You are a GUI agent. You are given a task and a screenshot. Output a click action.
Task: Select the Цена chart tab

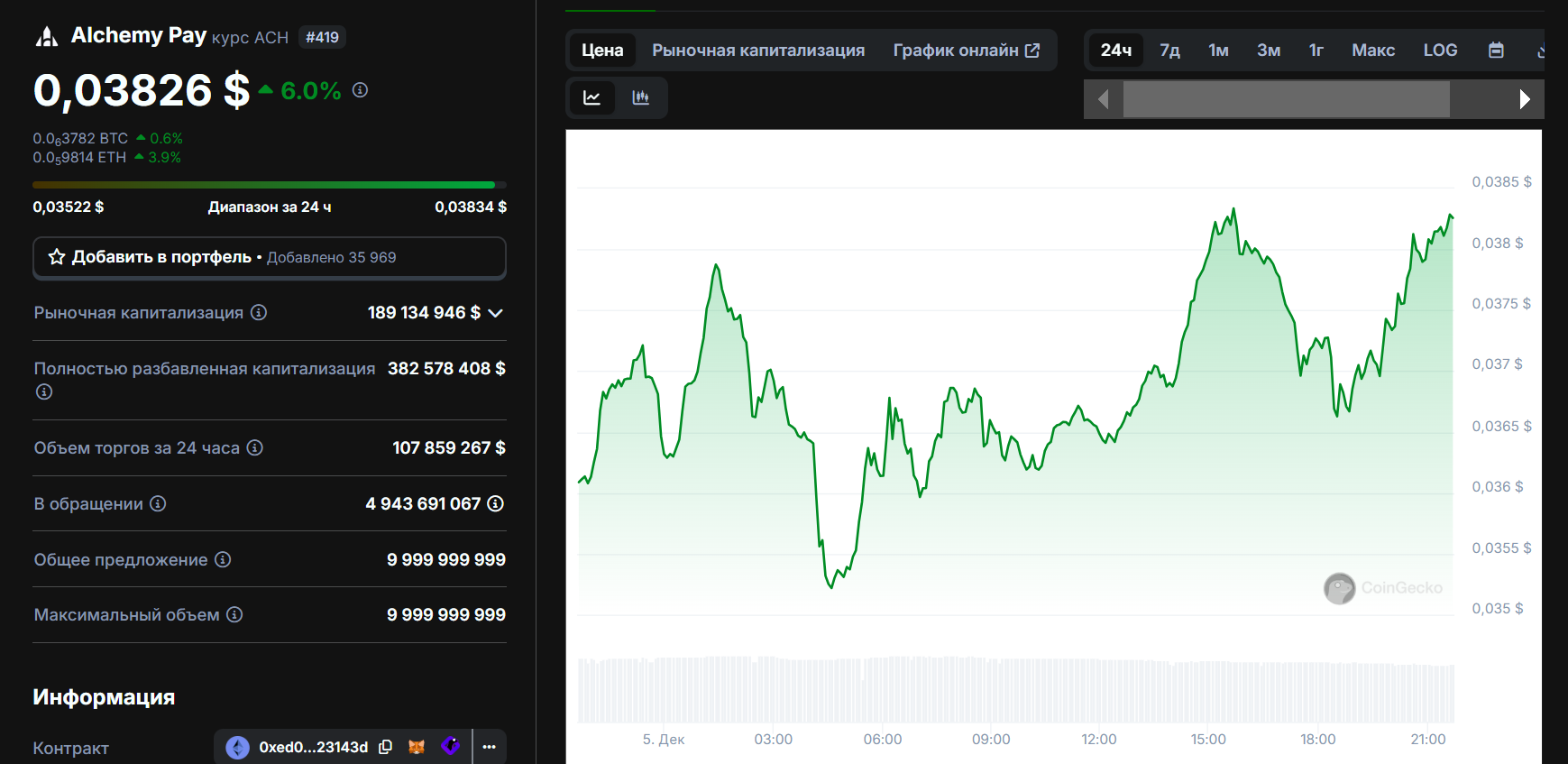coord(602,51)
